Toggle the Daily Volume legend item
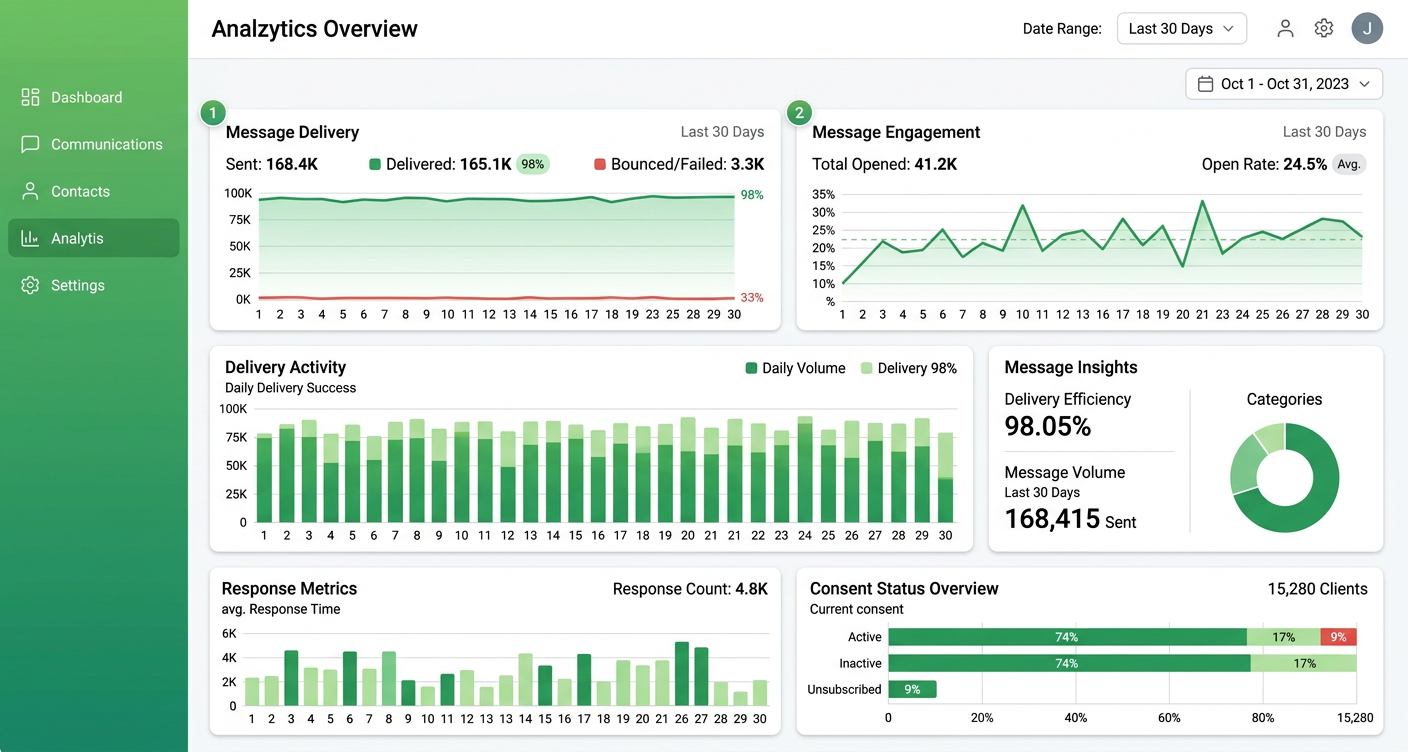 point(795,368)
